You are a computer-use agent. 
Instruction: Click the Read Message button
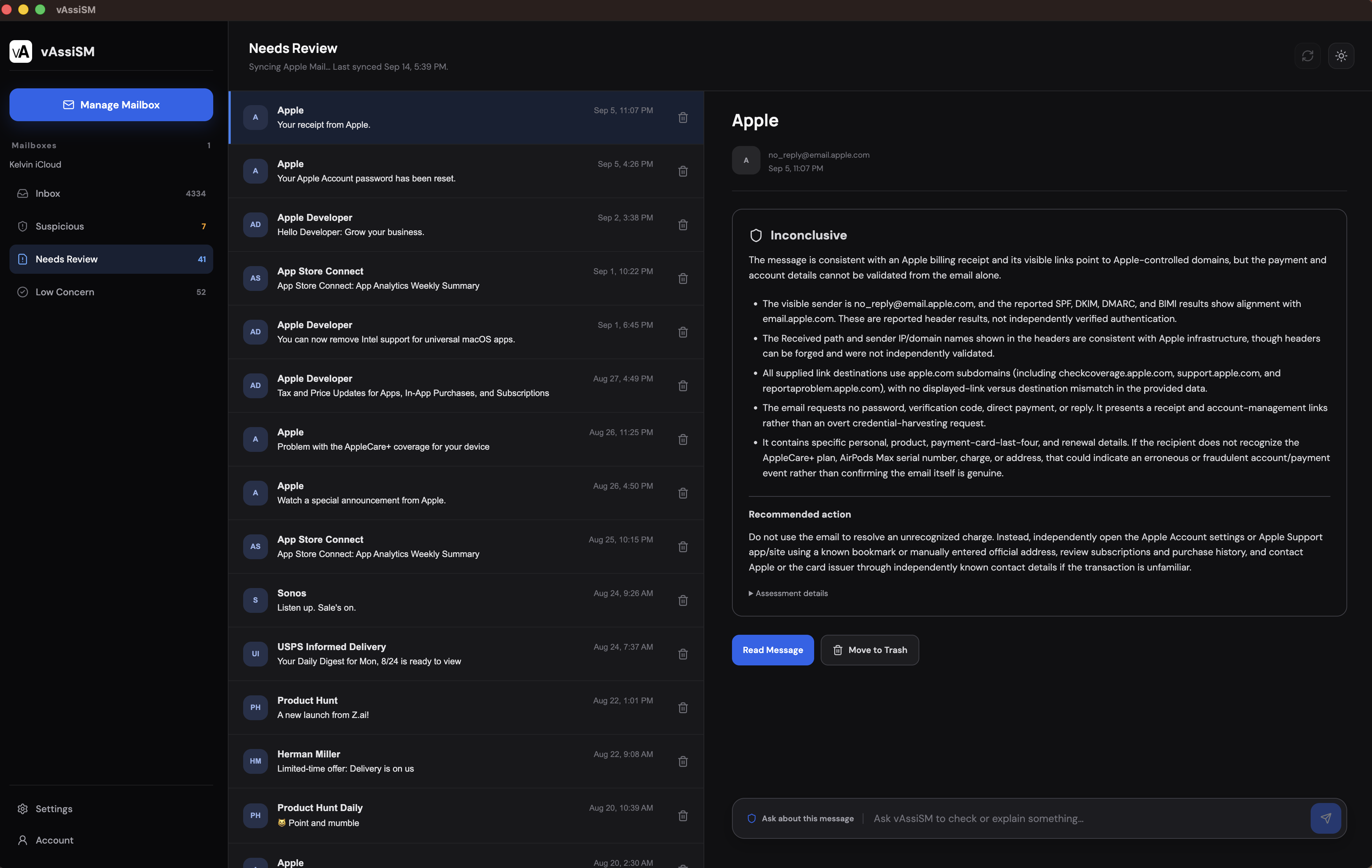click(x=773, y=650)
